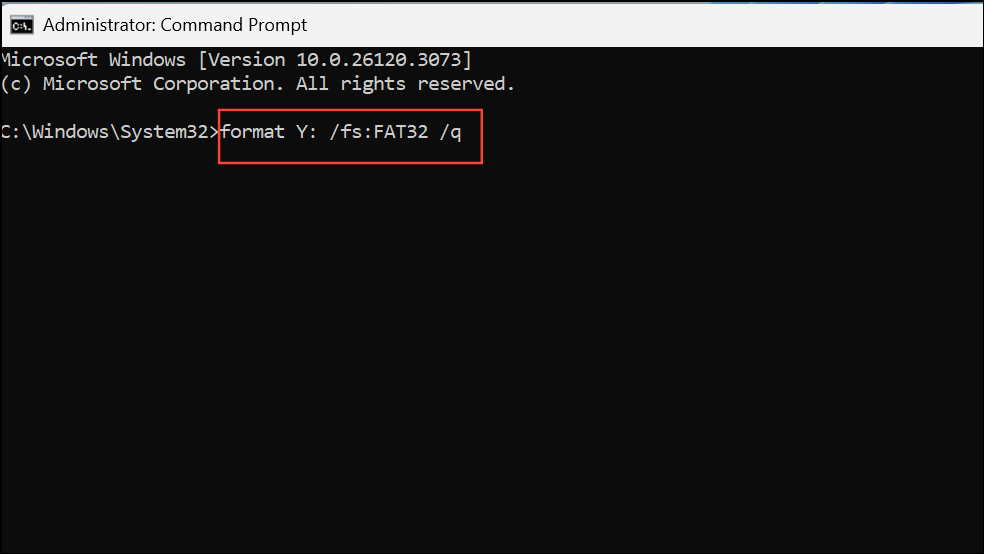Image resolution: width=984 pixels, height=554 pixels.
Task: Click the blank black console area below the command
Action: point(492,358)
